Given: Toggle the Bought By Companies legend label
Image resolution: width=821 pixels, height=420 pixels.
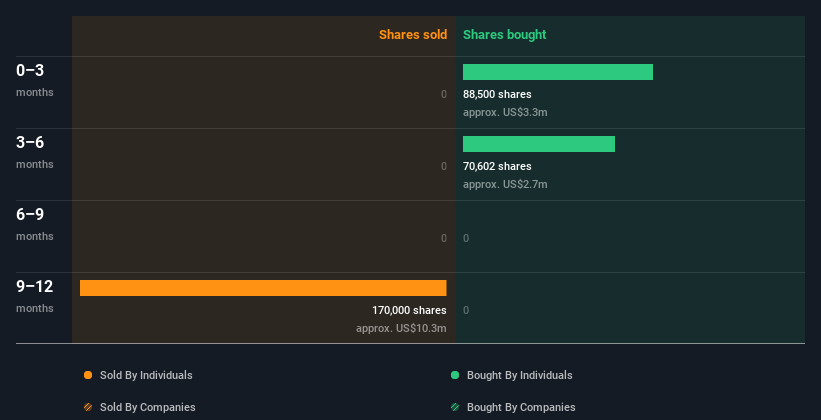Looking at the screenshot, I should coord(521,407).
